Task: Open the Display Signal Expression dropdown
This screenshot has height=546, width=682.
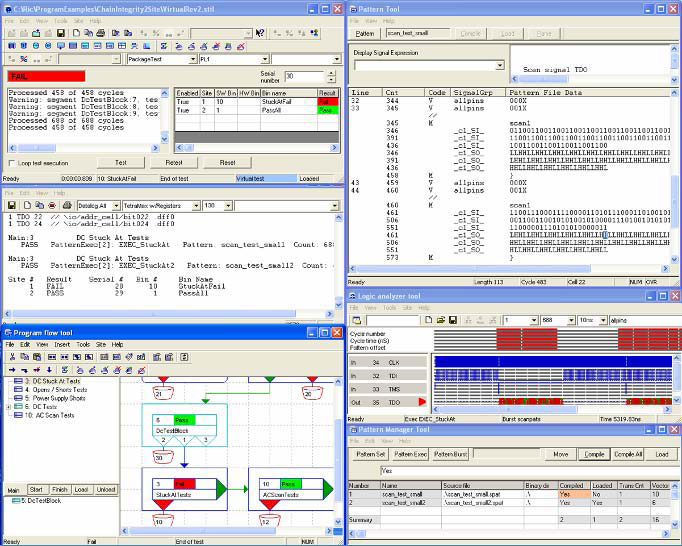Action: pyautogui.click(x=498, y=66)
